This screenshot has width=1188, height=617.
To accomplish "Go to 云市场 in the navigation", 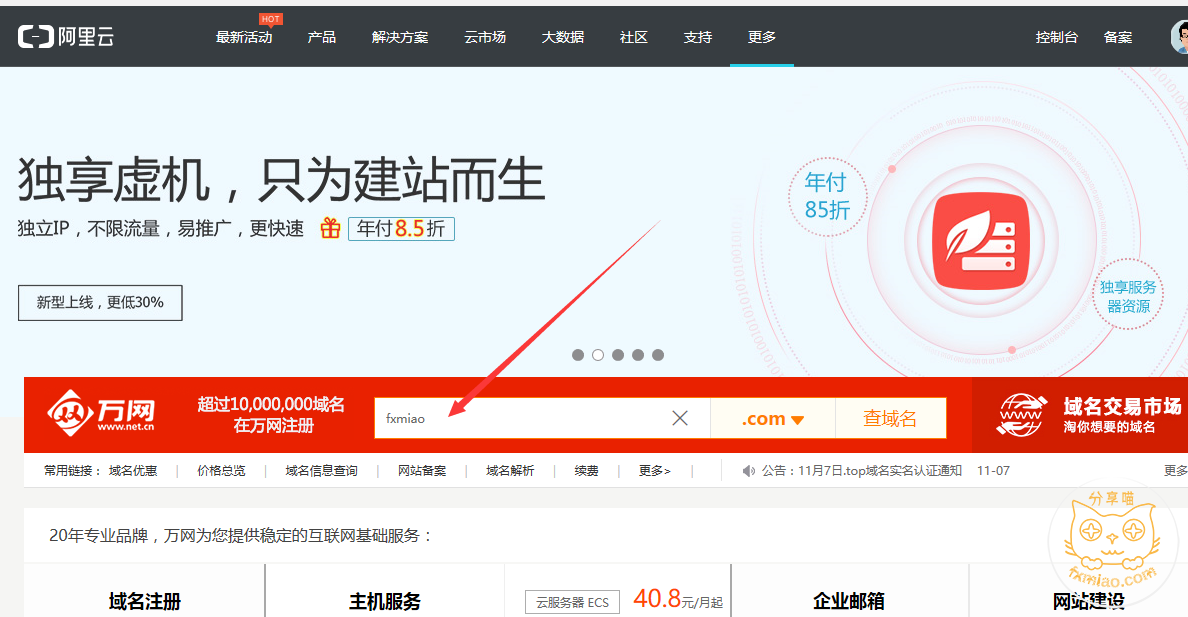I will click(485, 37).
